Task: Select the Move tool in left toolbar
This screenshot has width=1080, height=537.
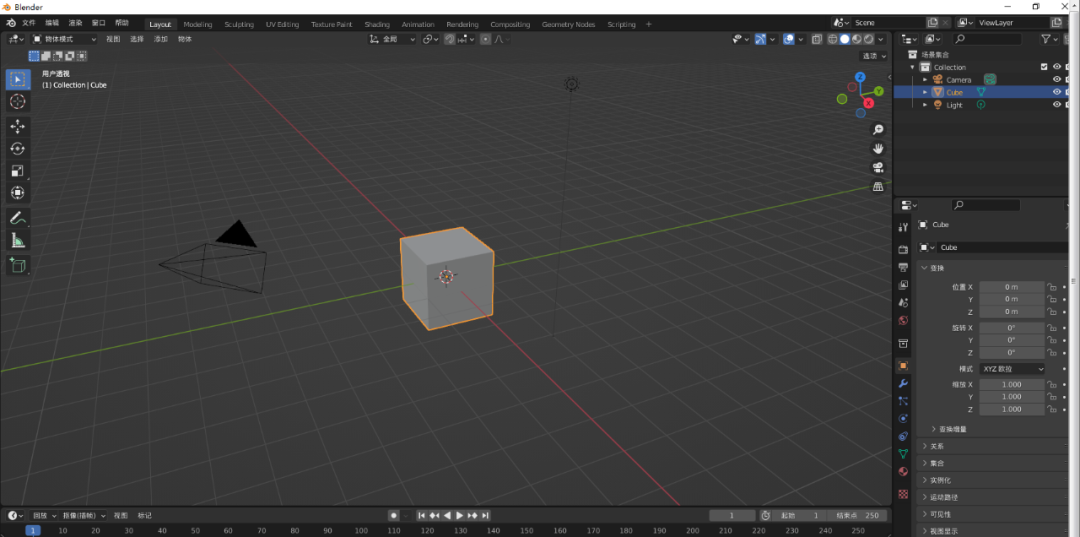Action: point(18,126)
